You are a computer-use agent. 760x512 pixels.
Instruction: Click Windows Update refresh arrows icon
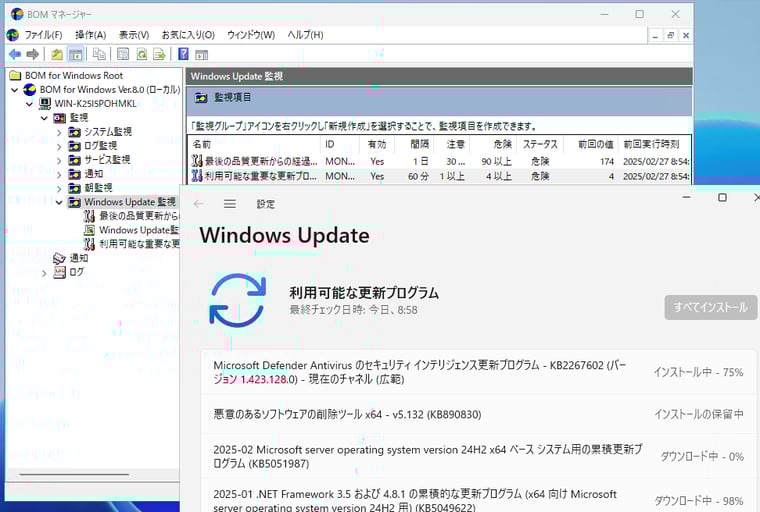(x=238, y=300)
